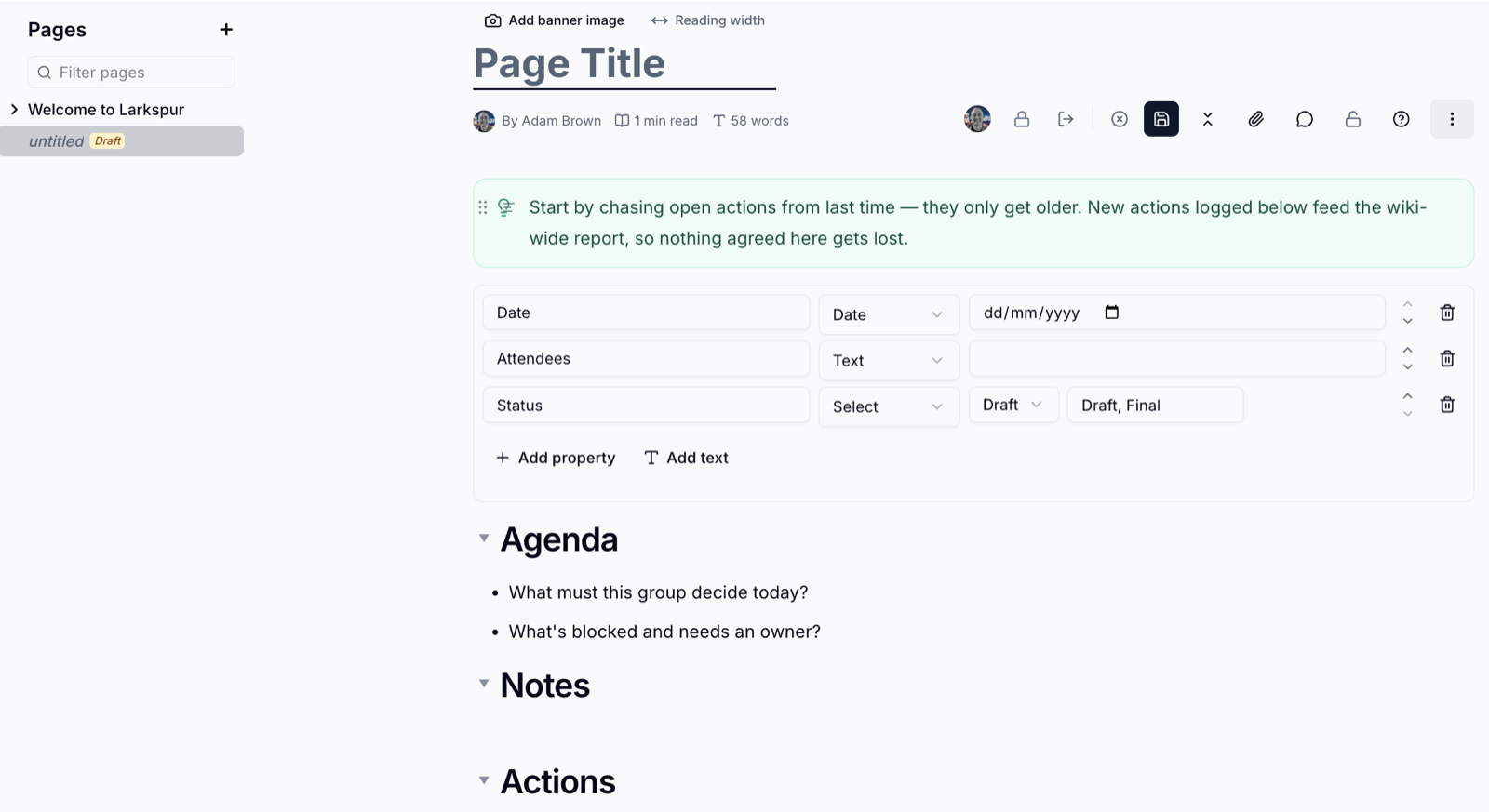
Task: Collapse the Agenda section triangle
Action: click(x=484, y=539)
